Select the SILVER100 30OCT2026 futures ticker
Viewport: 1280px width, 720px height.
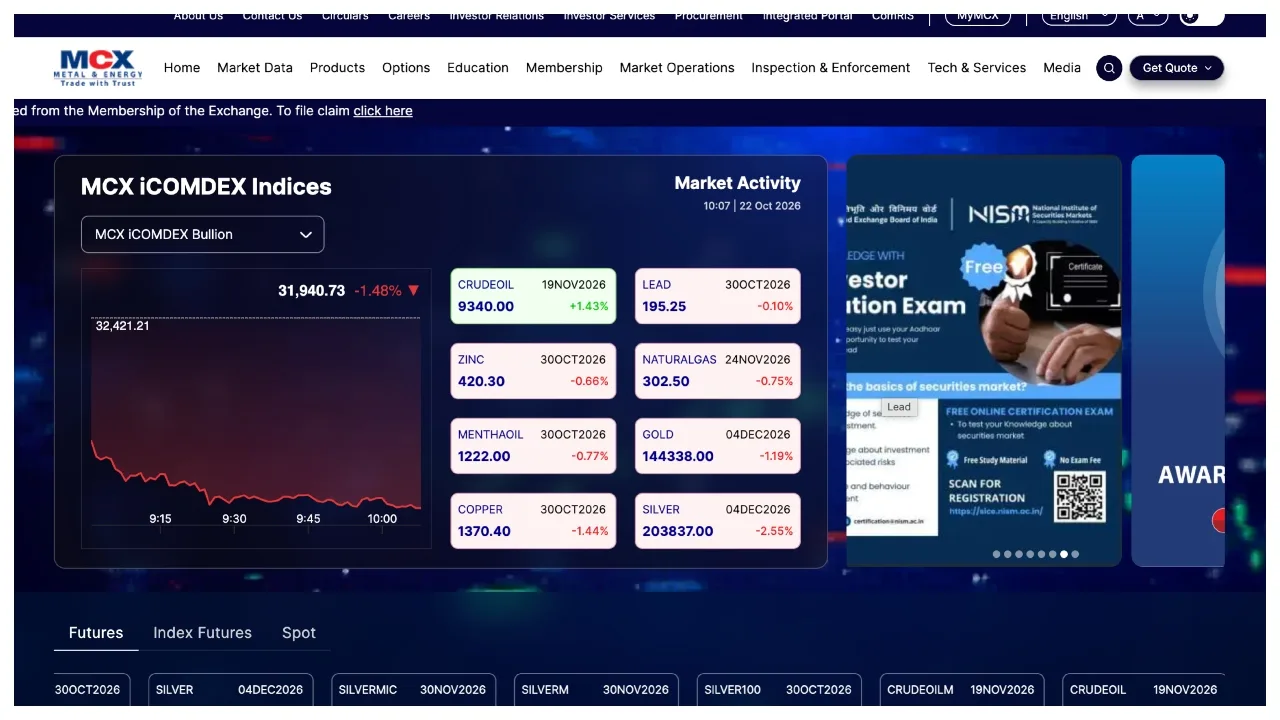tap(779, 690)
